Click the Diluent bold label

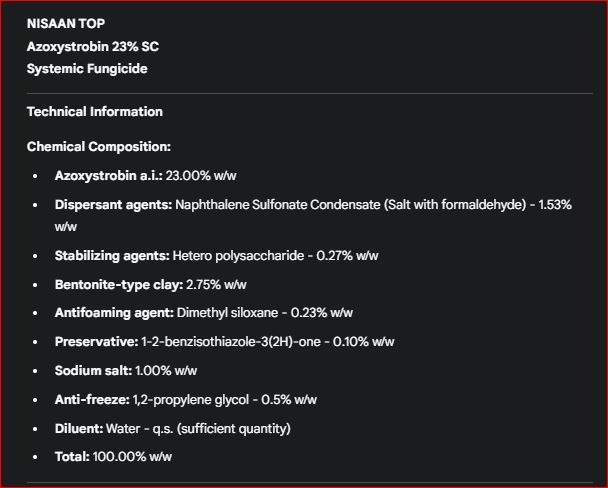tap(78, 428)
